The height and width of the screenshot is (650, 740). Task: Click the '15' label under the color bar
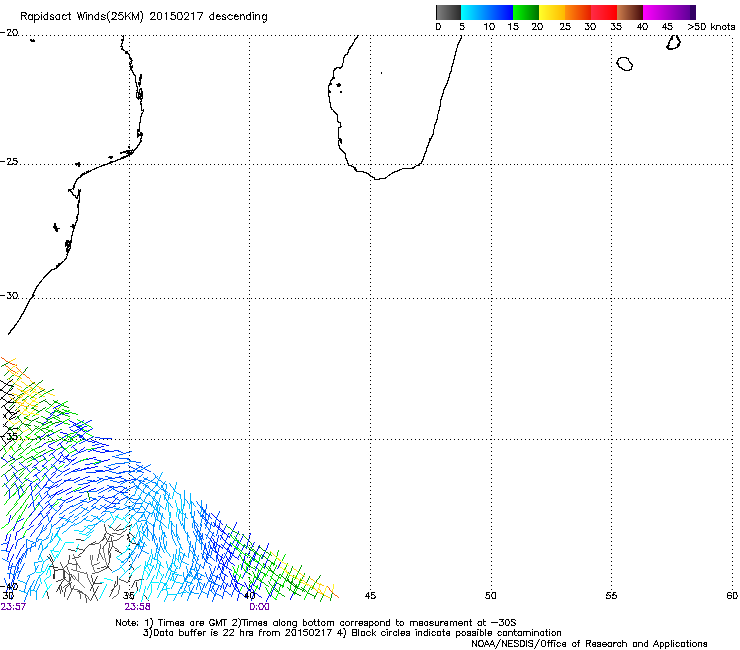click(x=513, y=27)
